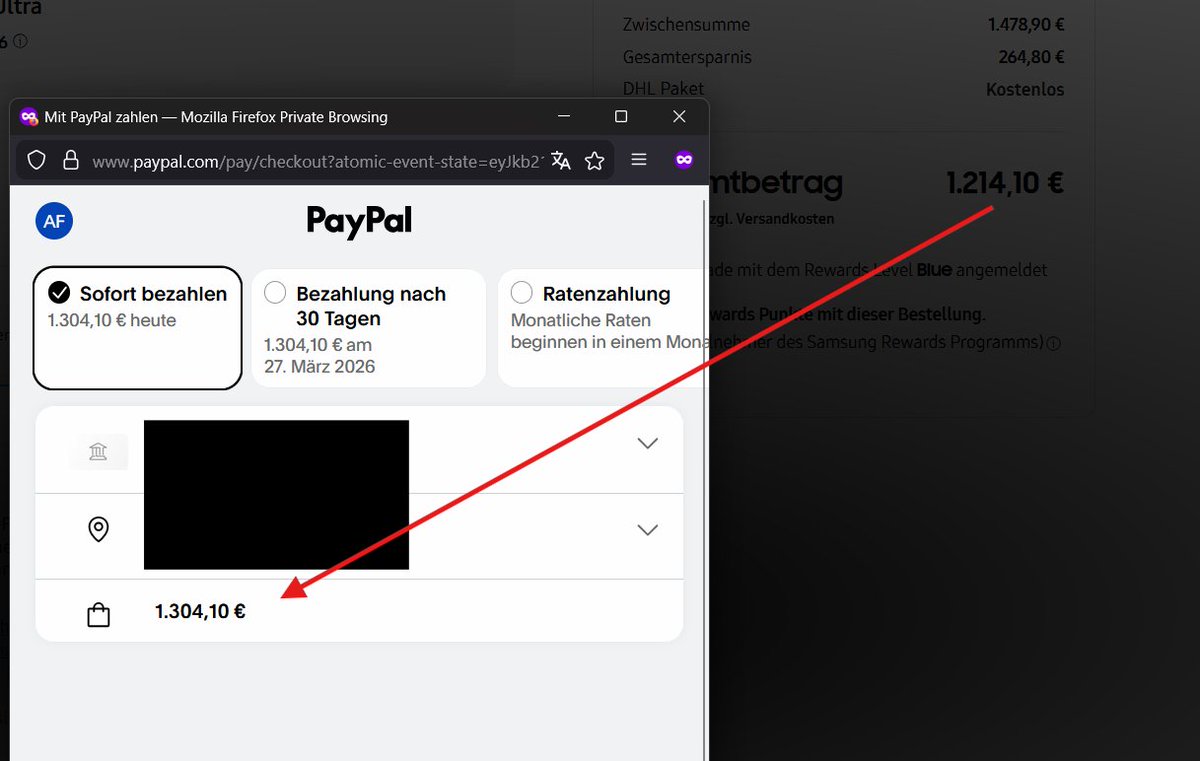Select Ratenzahlung payment option
Viewport: 1200px width, 761px height.
click(600, 328)
